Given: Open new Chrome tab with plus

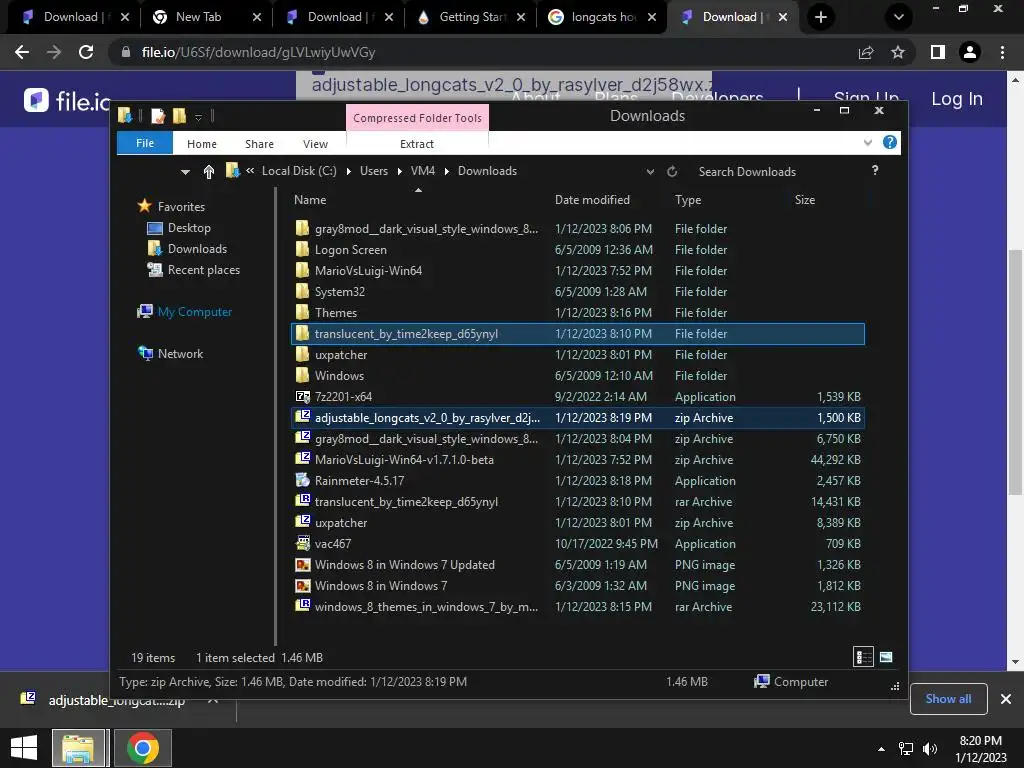Looking at the screenshot, I should coord(821,17).
